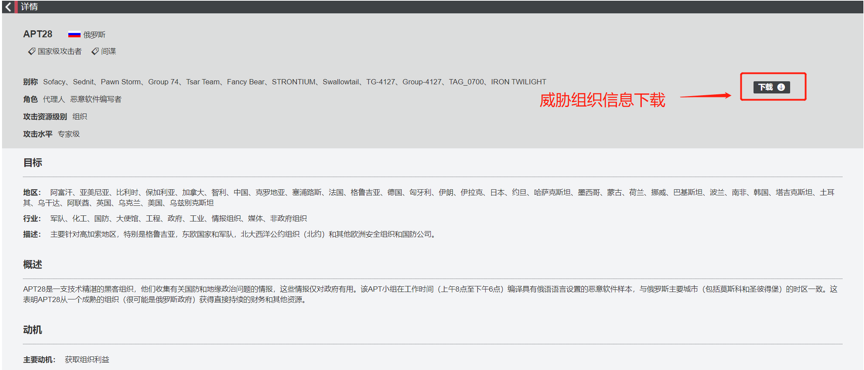Click the Russian flag icon
This screenshot has height=370, width=864.
[x=74, y=34]
